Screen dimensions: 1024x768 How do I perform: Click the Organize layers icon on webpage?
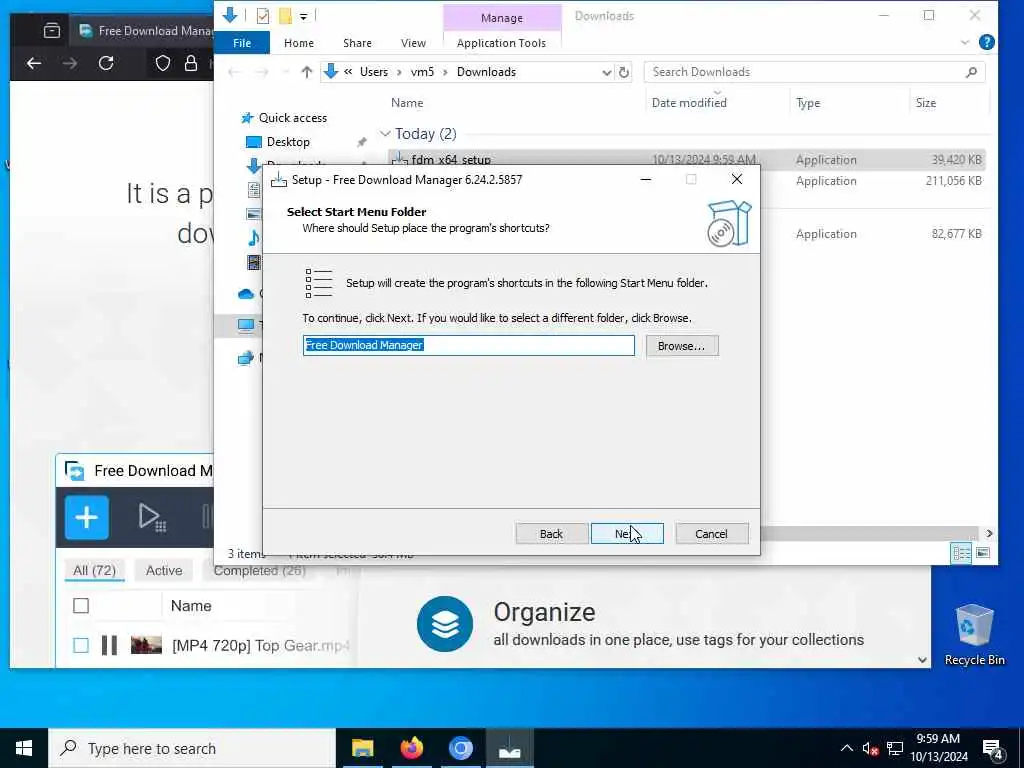445,624
